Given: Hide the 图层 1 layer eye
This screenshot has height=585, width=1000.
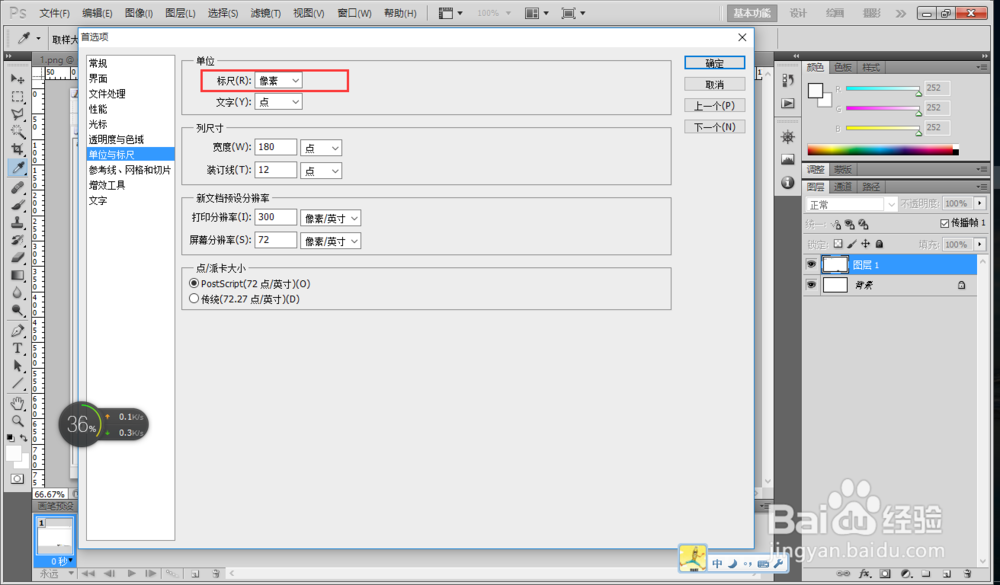Looking at the screenshot, I should [811, 264].
